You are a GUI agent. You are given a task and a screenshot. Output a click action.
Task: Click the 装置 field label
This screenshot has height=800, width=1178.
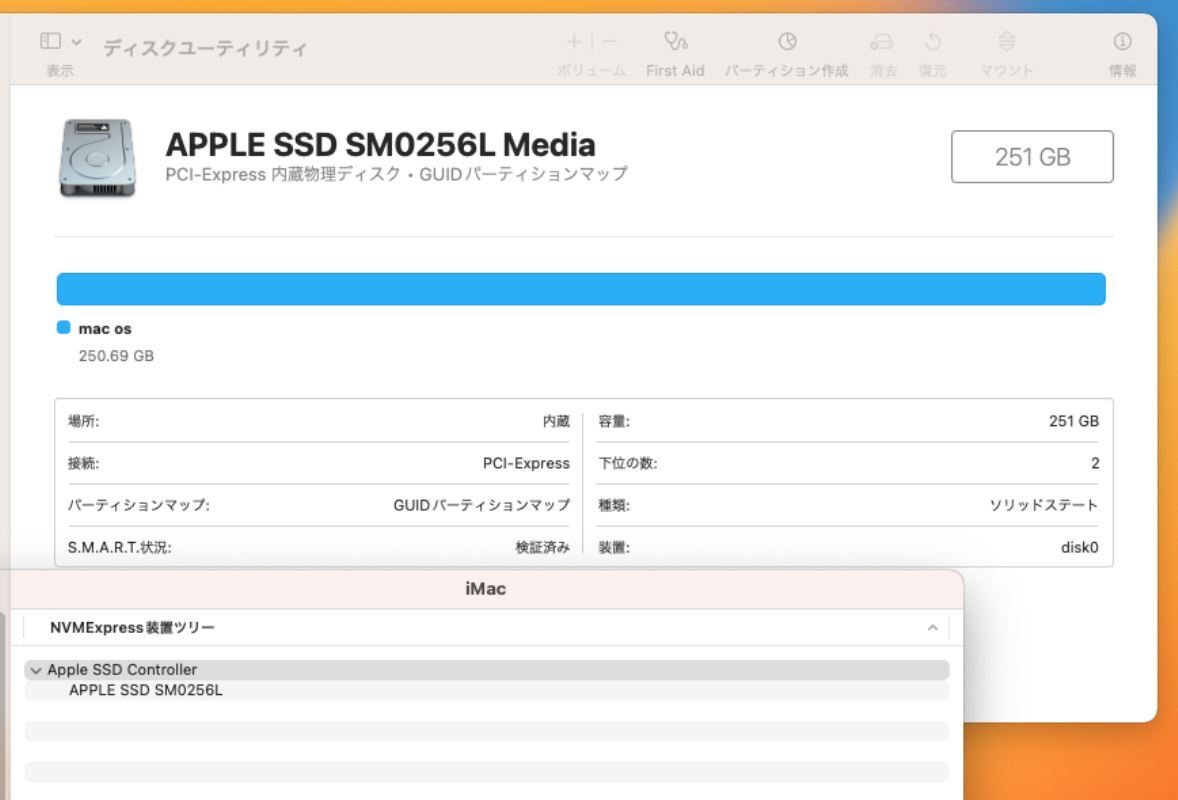coord(614,548)
